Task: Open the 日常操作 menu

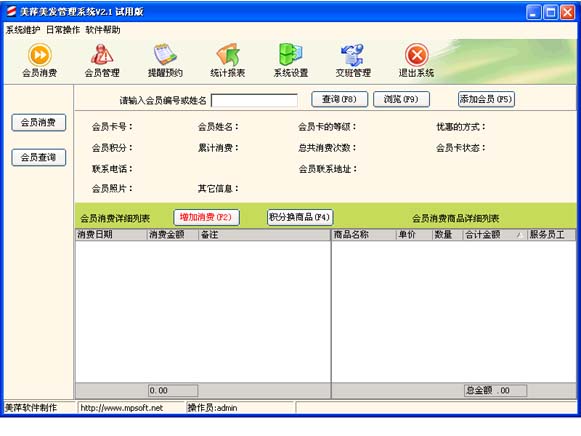Action: click(x=63, y=30)
